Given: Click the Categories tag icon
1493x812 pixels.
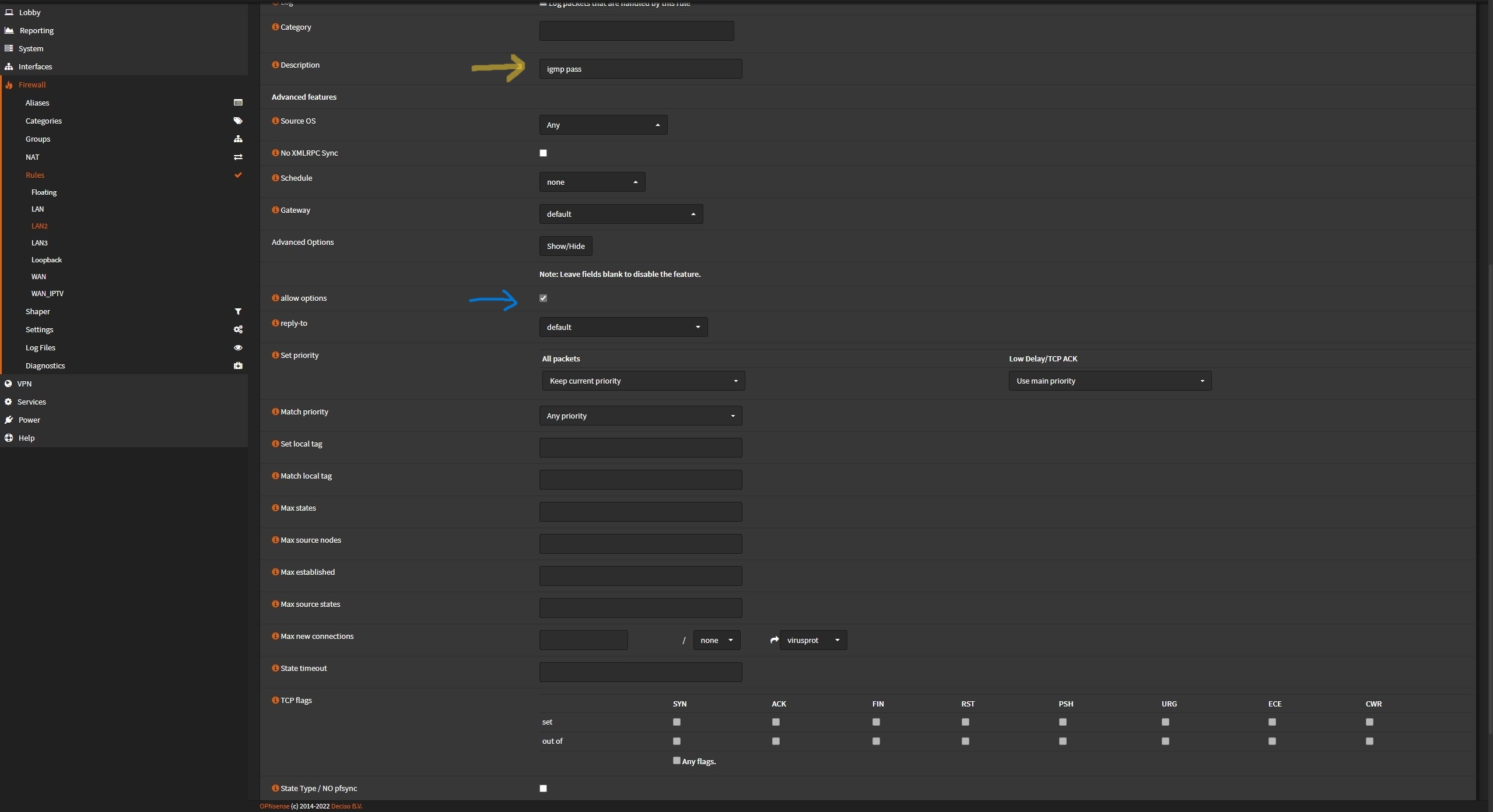Looking at the screenshot, I should coord(238,121).
